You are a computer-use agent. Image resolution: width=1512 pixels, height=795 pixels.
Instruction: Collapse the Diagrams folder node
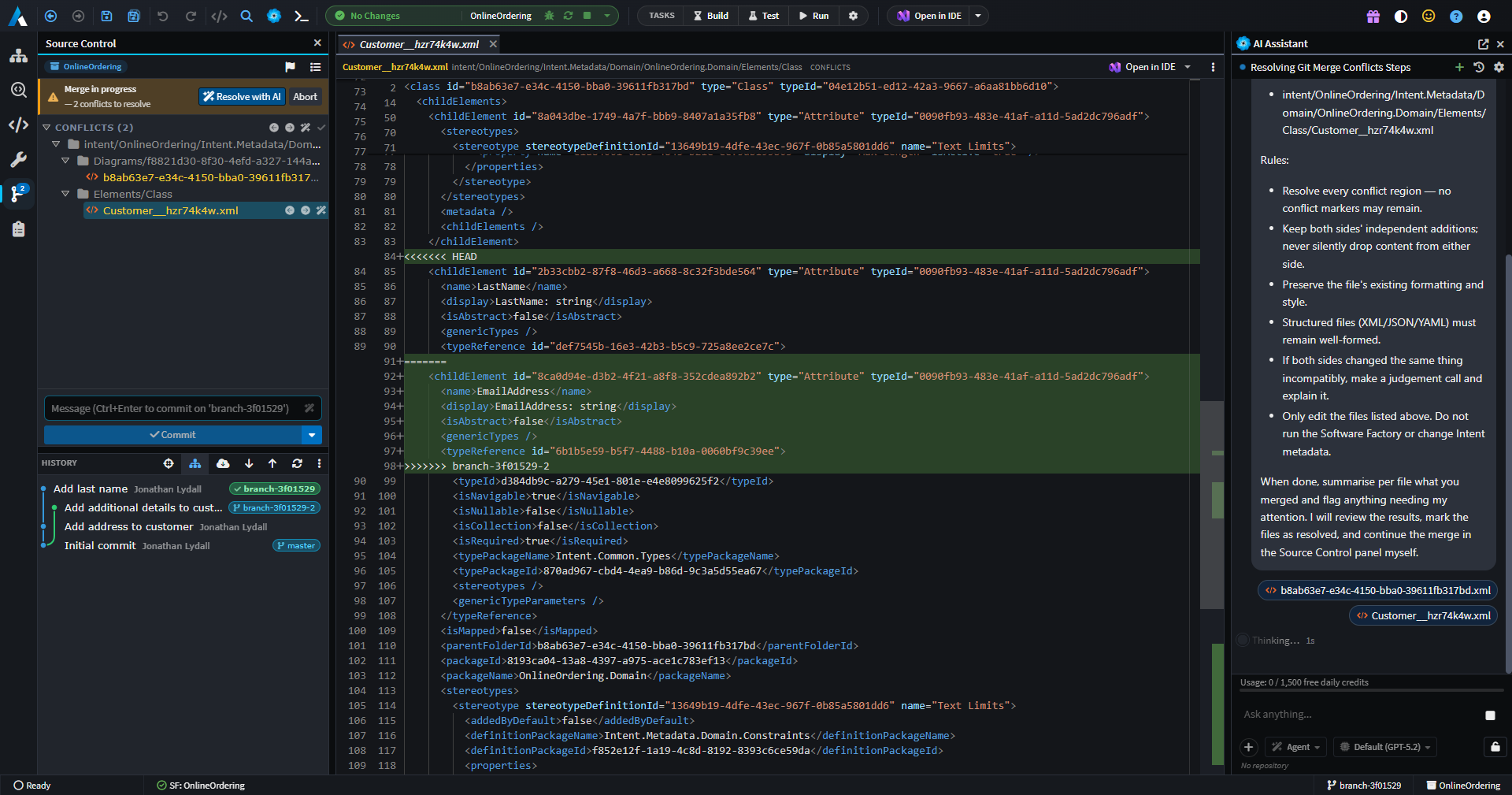[65, 161]
